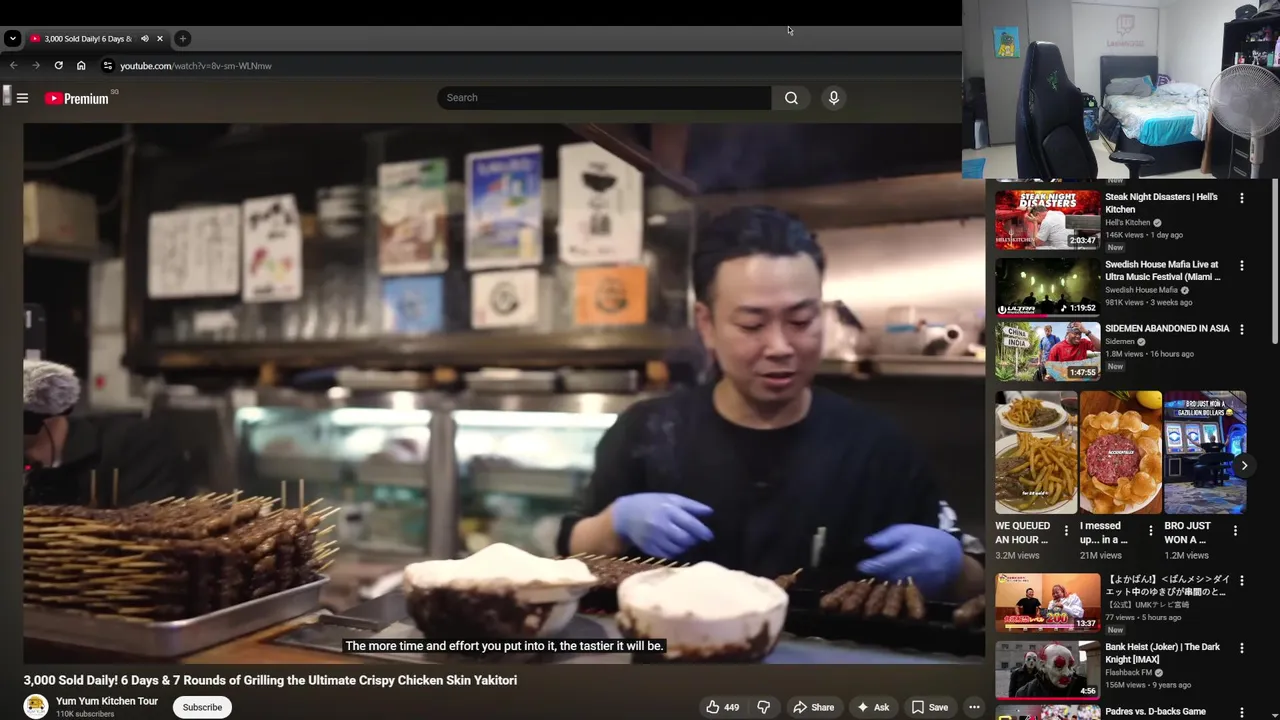Open Bank Heist Joker thumbnail

point(1047,669)
